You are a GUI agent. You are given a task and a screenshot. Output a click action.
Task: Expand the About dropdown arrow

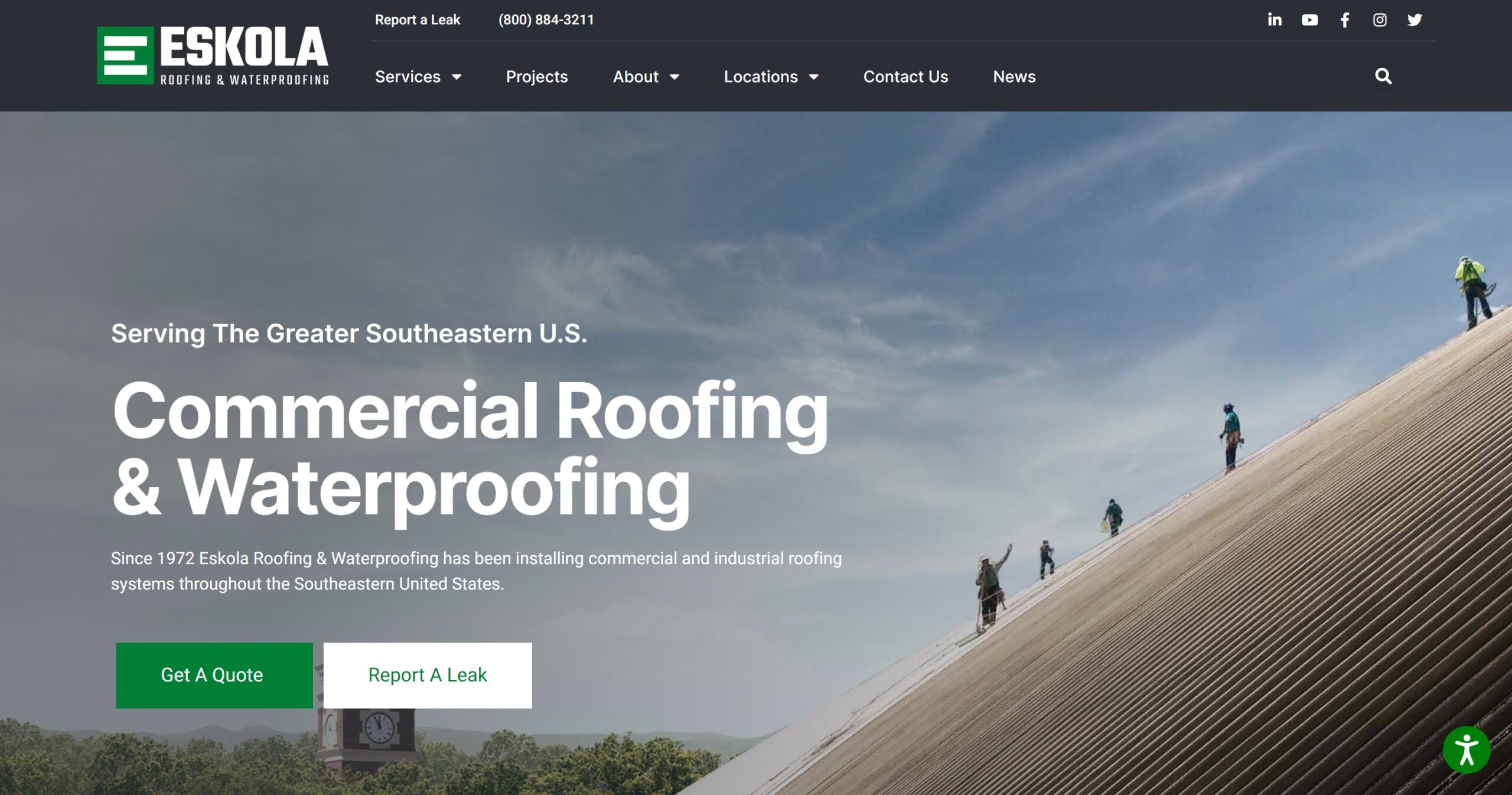point(674,77)
